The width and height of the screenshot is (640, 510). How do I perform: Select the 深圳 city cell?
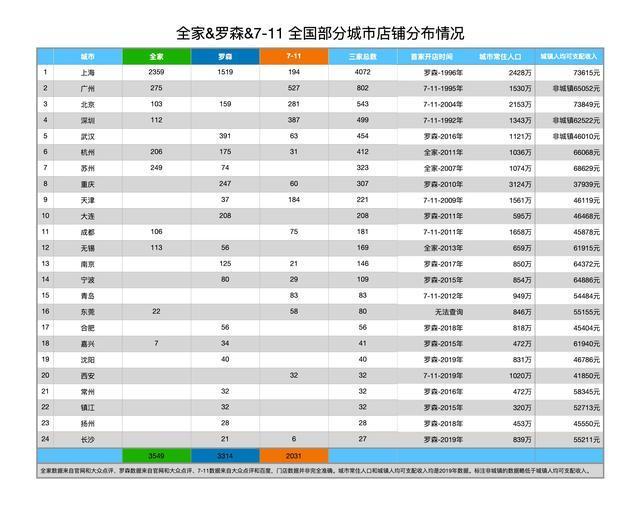[87, 120]
